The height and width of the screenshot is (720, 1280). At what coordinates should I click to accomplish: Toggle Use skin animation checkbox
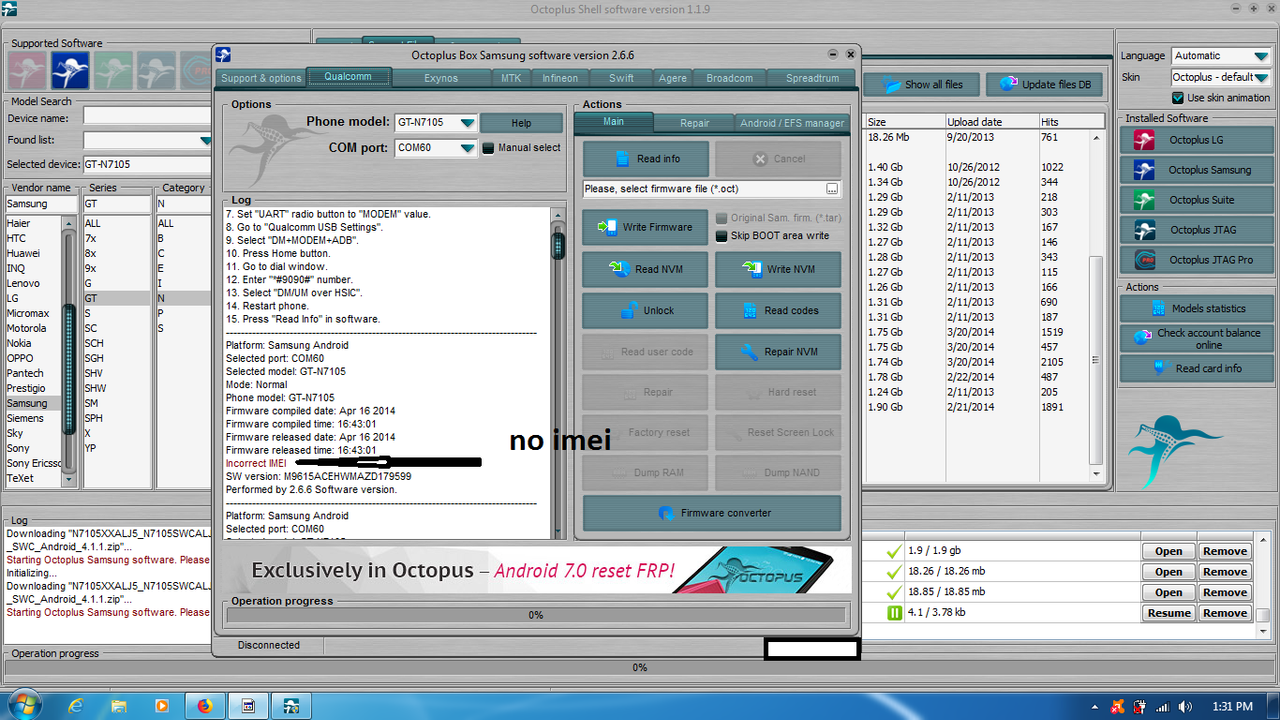[1178, 98]
